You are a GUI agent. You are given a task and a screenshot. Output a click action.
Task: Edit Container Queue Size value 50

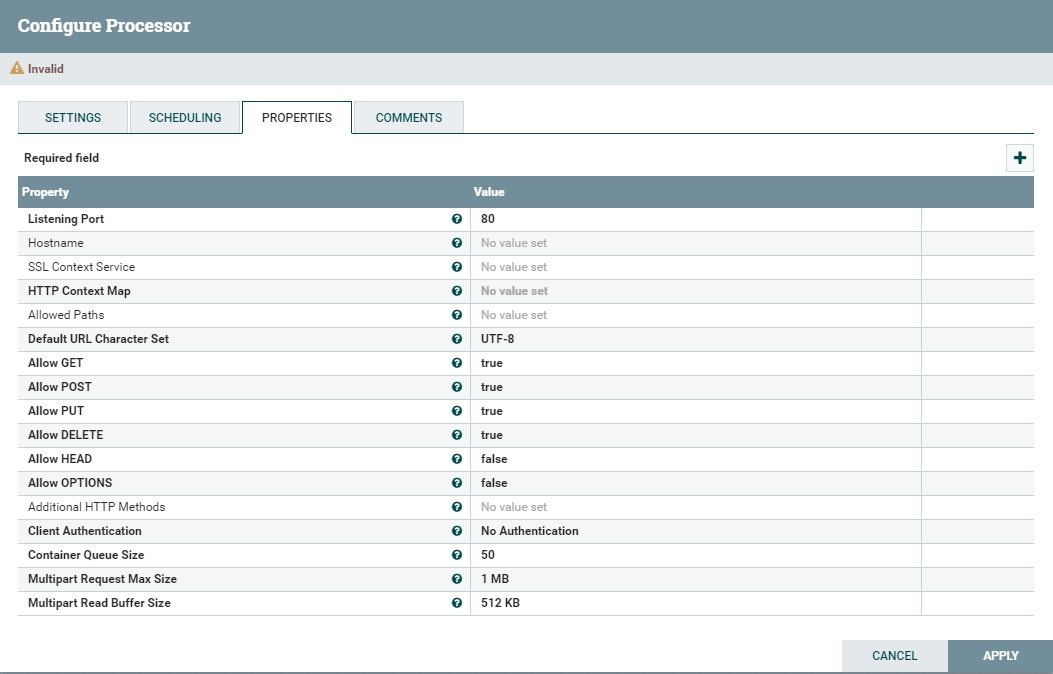coord(696,555)
